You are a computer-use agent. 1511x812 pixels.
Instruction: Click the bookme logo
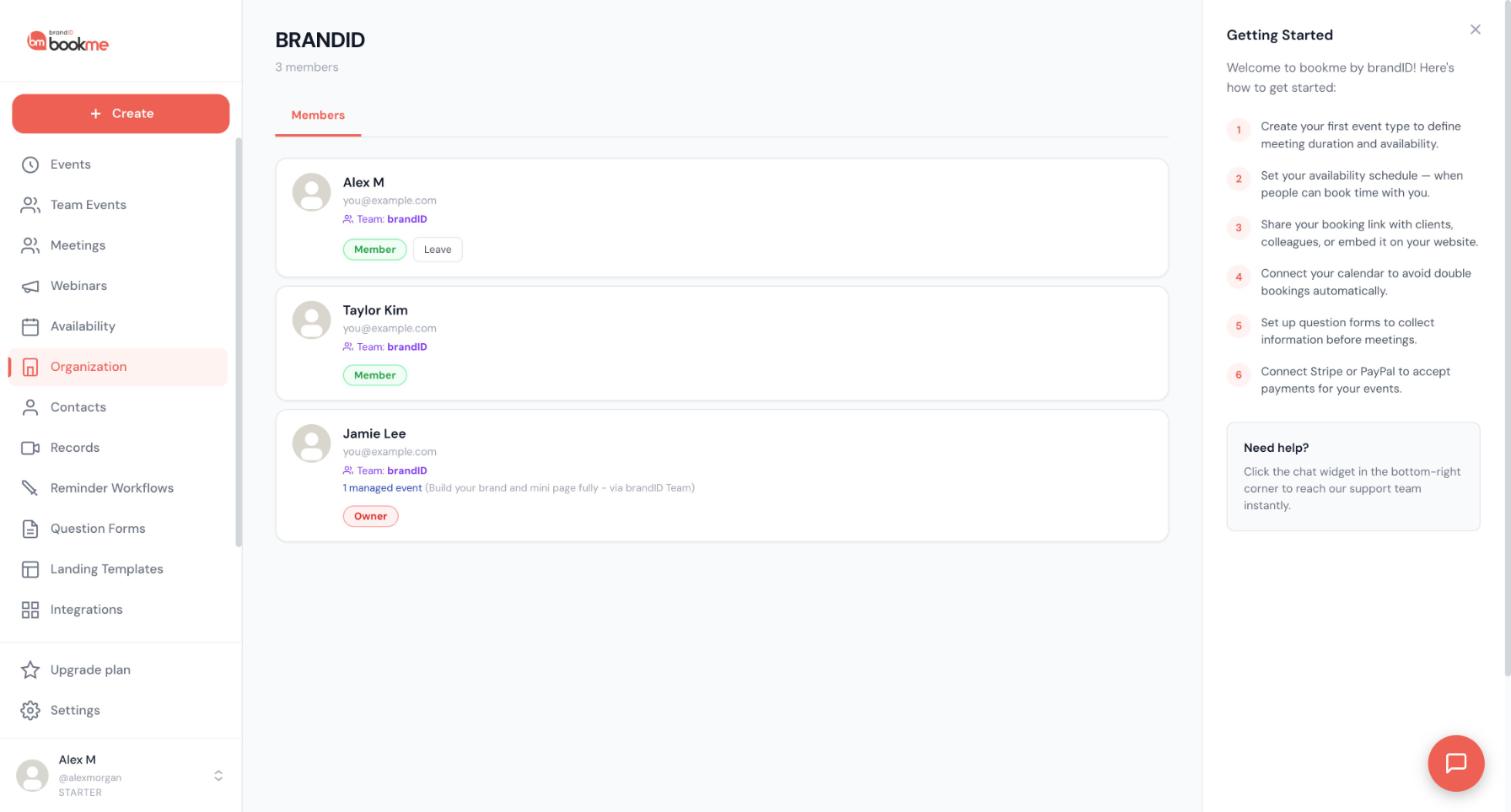[x=68, y=41]
